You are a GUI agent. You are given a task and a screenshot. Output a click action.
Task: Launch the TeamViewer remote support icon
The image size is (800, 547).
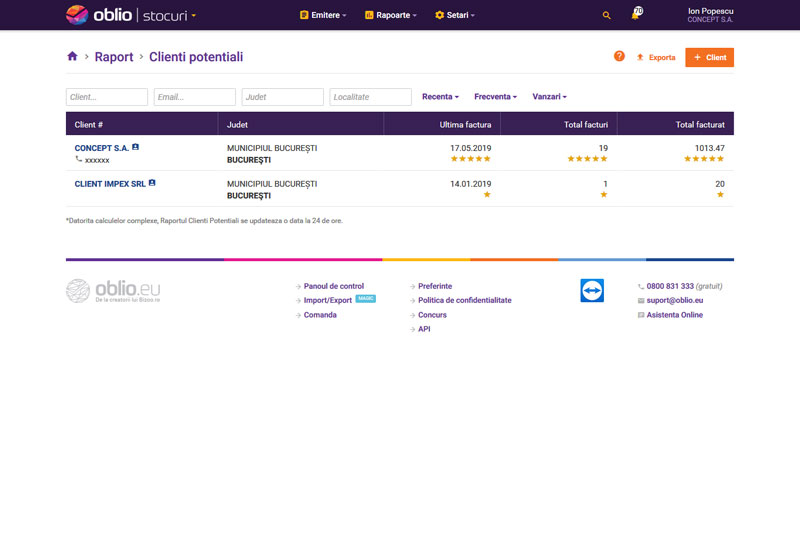(592, 290)
